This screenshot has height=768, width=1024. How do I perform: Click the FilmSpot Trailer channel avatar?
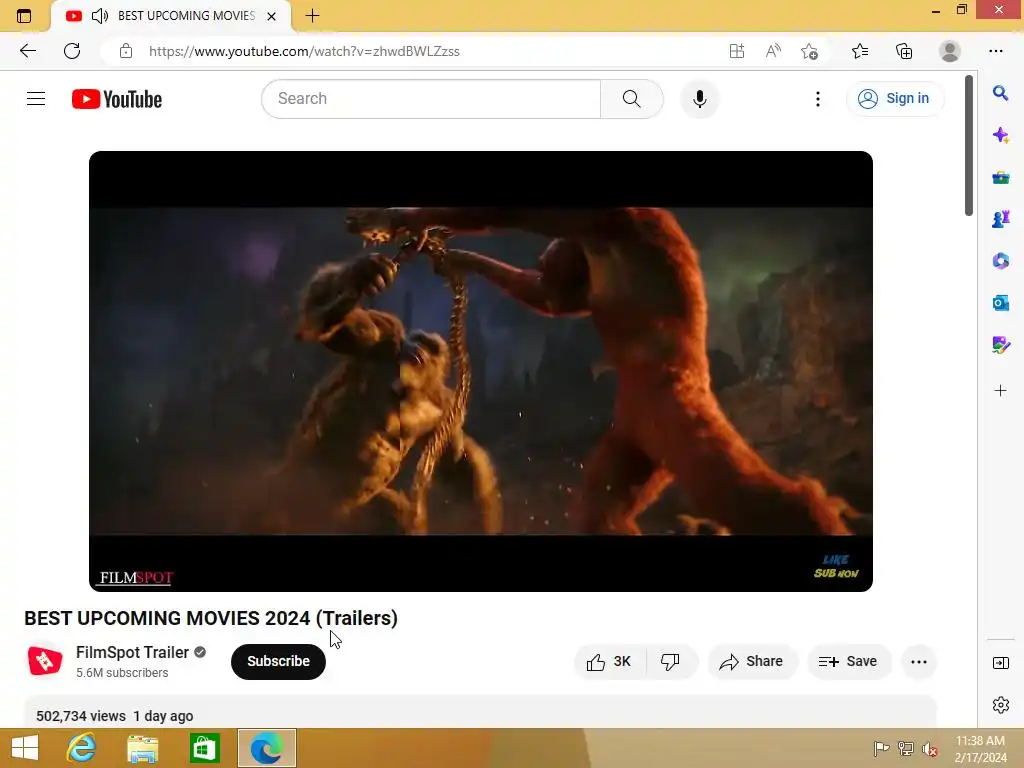pyautogui.click(x=45, y=661)
